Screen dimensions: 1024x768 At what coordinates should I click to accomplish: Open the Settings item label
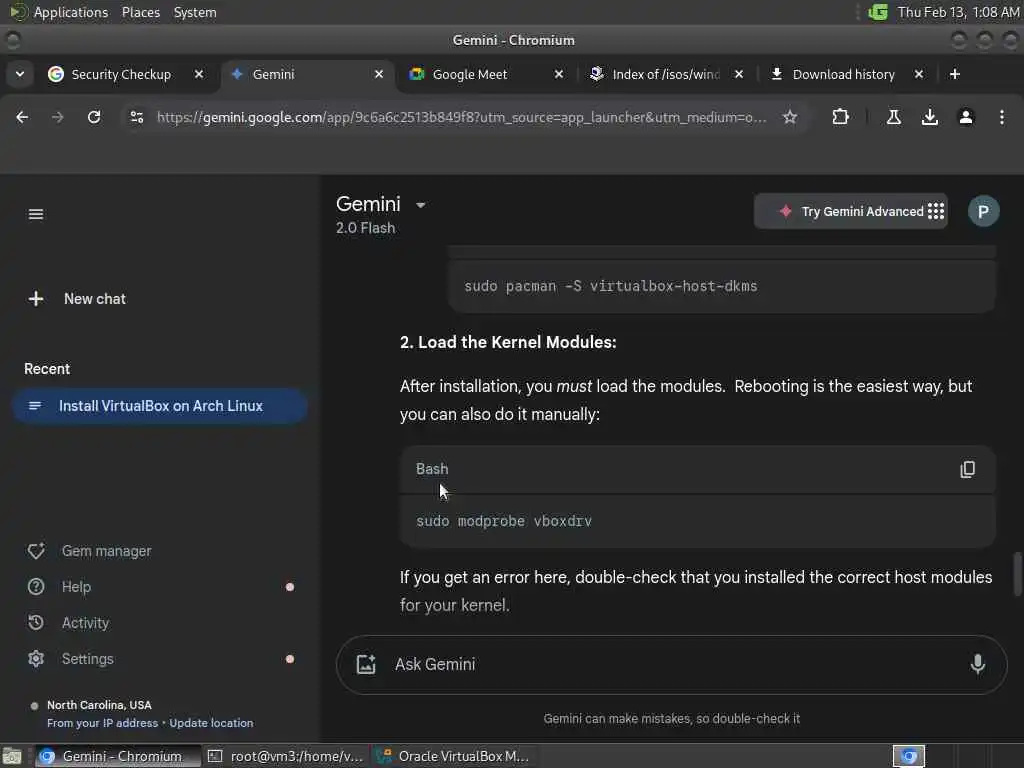tap(88, 659)
